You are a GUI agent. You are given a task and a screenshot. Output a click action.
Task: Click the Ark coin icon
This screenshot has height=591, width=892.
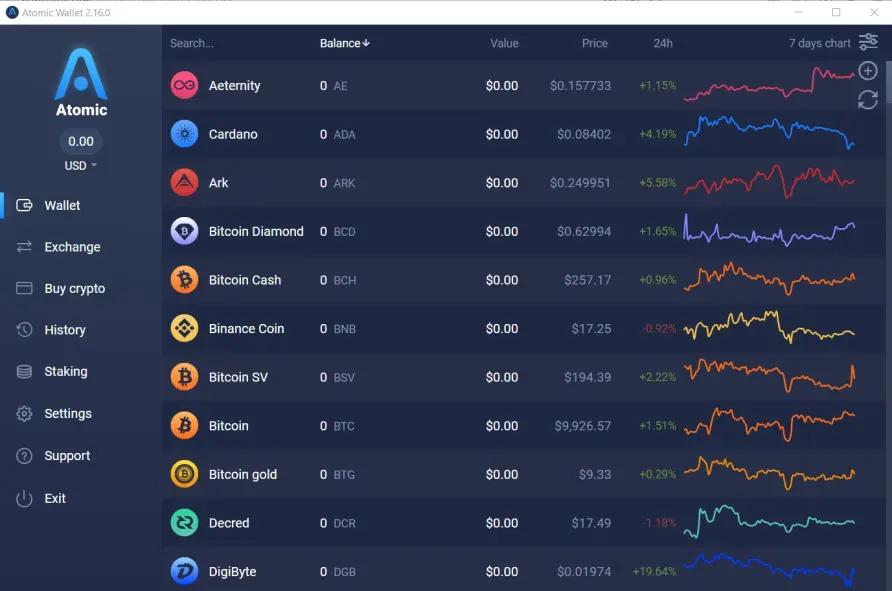pos(184,183)
